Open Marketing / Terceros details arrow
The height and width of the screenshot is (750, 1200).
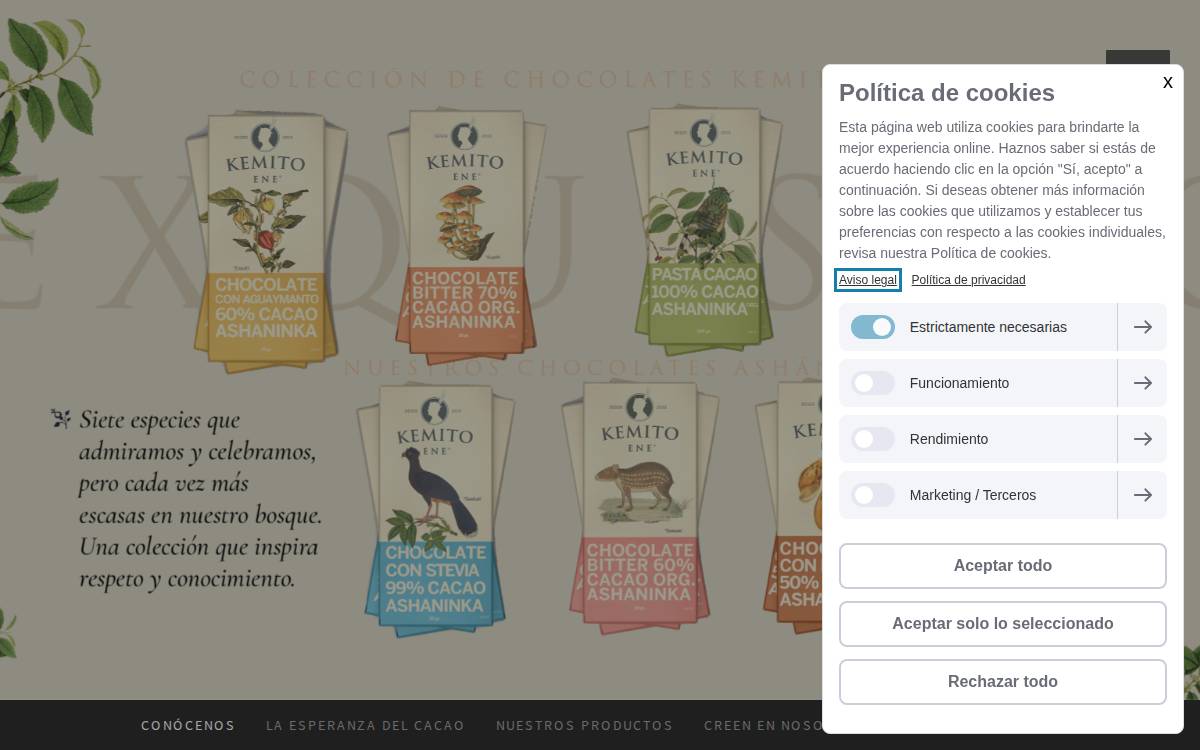(1142, 495)
